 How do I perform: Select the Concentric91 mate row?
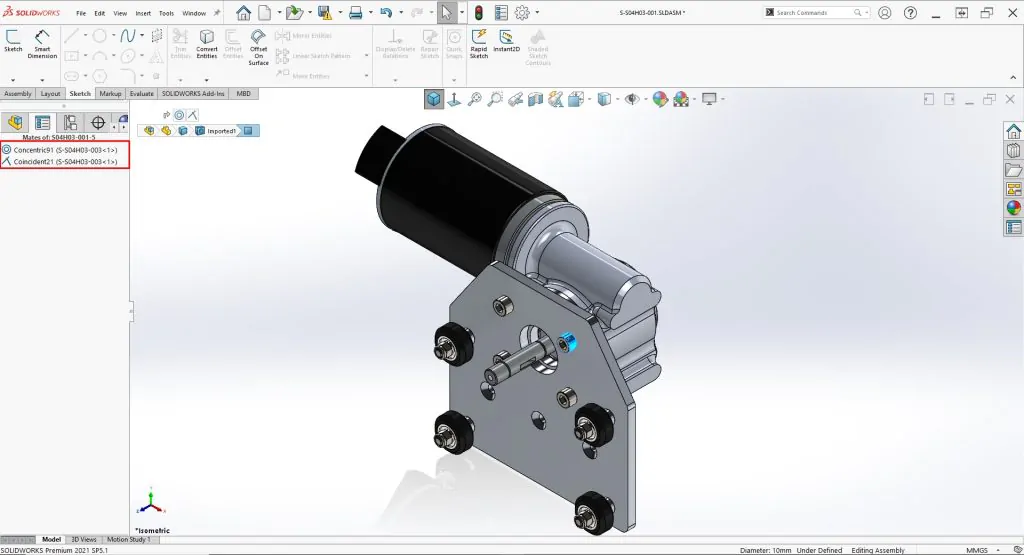pyautogui.click(x=65, y=150)
